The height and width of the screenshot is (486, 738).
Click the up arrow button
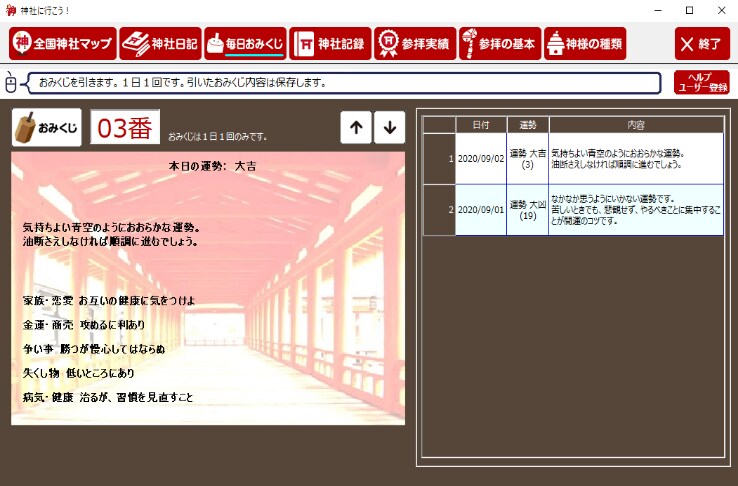[x=355, y=127]
